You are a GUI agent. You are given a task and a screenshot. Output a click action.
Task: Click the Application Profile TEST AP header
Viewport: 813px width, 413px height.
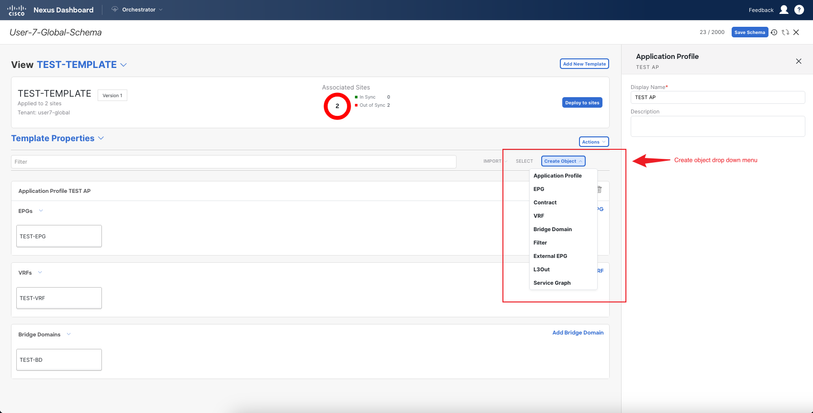coord(55,191)
